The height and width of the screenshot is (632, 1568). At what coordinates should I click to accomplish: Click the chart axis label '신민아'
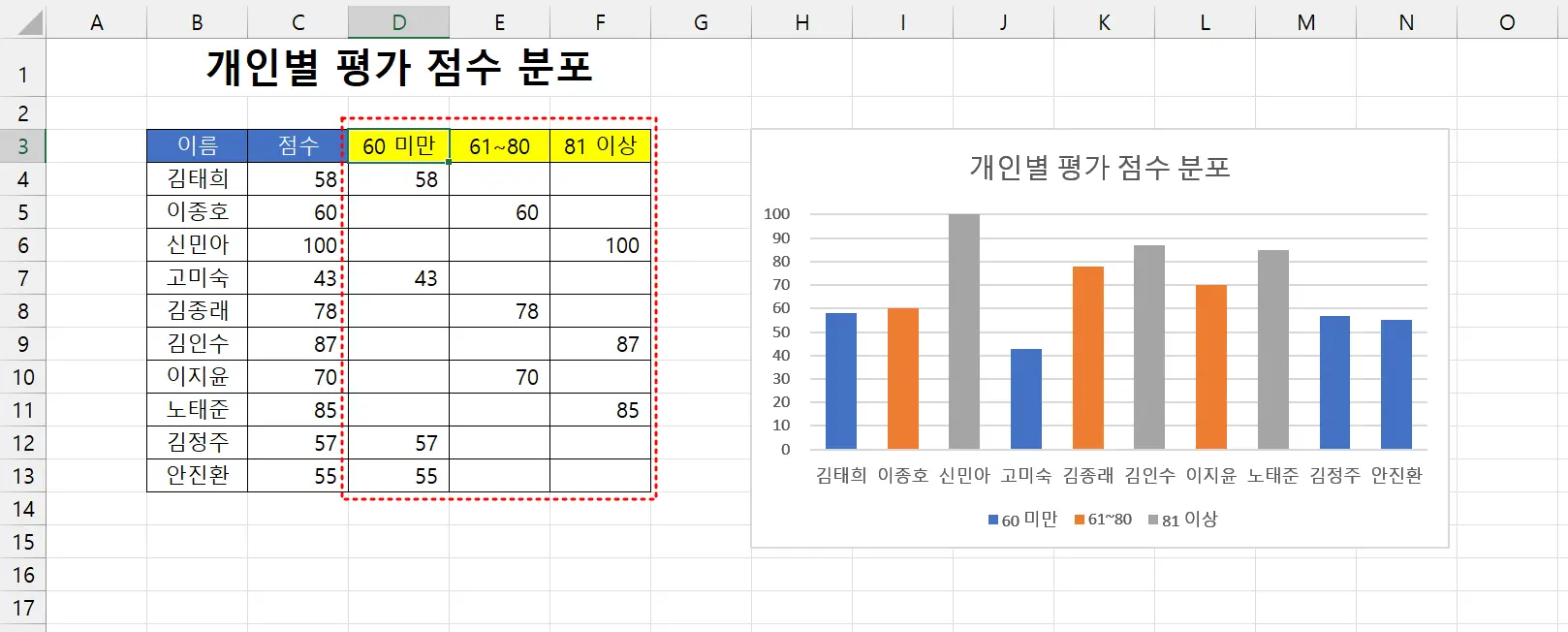(964, 475)
